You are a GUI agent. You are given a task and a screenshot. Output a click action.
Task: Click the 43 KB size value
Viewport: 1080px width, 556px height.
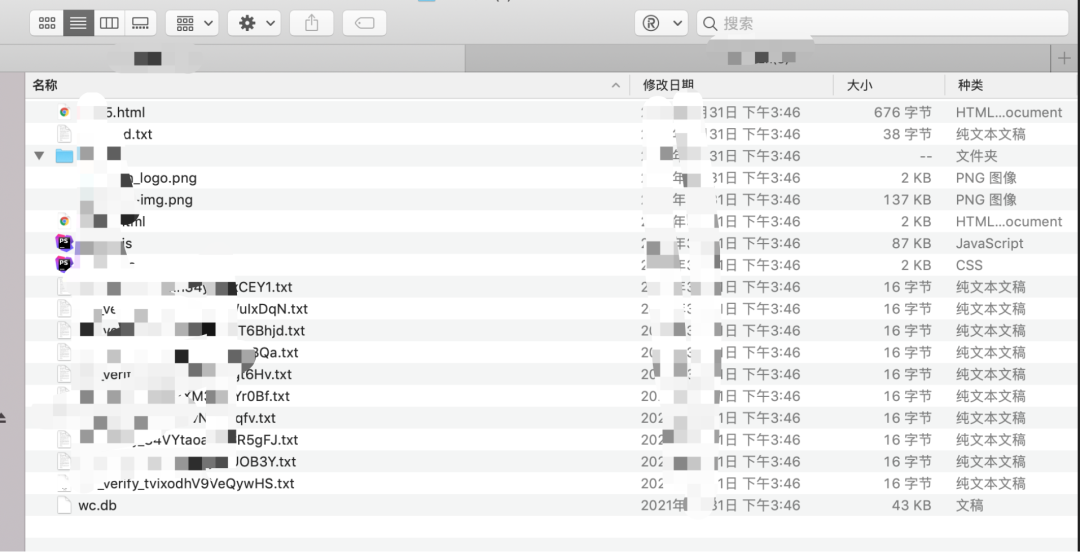tap(911, 506)
